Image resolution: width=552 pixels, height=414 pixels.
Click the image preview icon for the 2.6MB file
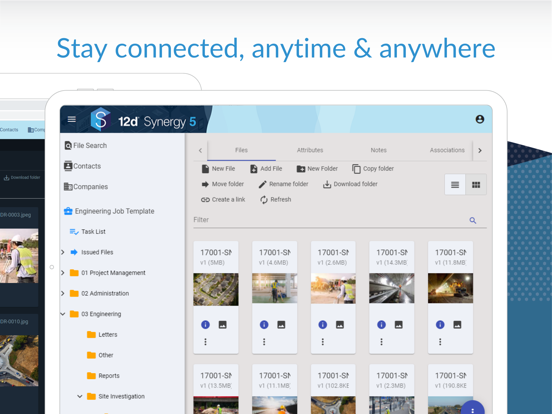(340, 325)
